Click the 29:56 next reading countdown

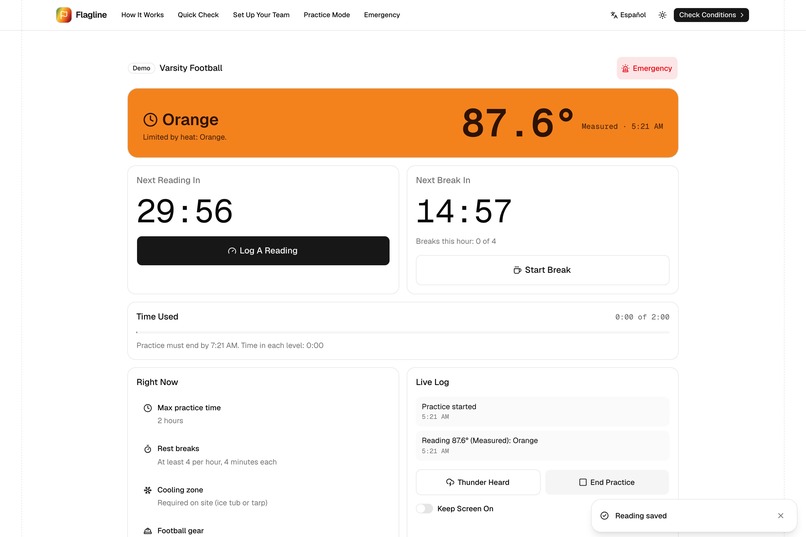point(185,211)
